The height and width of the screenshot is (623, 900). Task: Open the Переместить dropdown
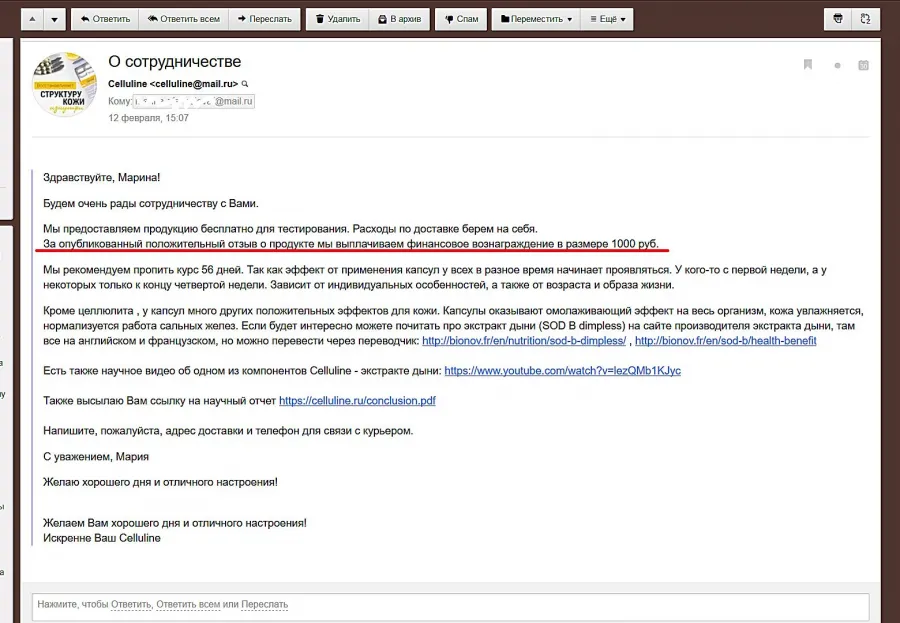click(536, 19)
